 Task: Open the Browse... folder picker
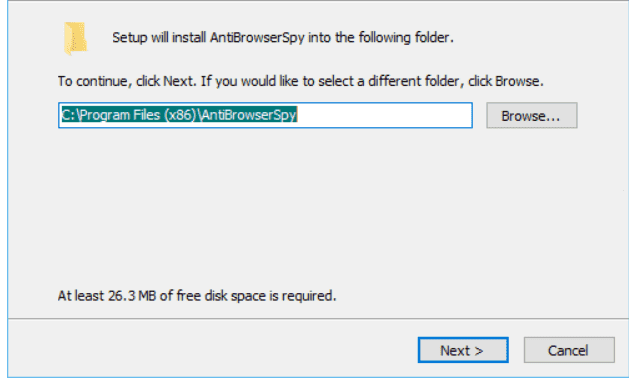(x=532, y=116)
